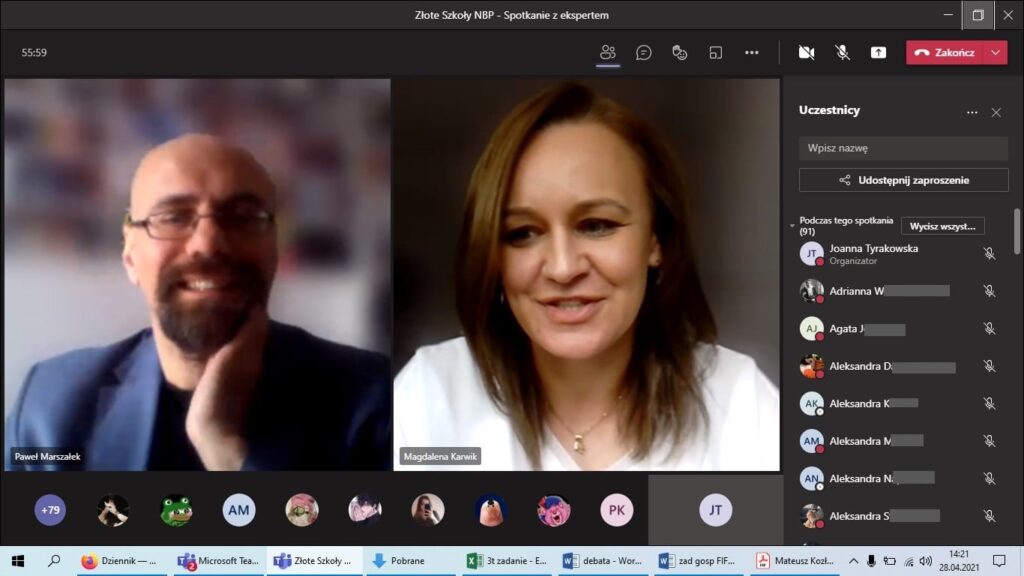1024x576 pixels.
Task: Toggle the participants panel icon
Action: tap(608, 52)
